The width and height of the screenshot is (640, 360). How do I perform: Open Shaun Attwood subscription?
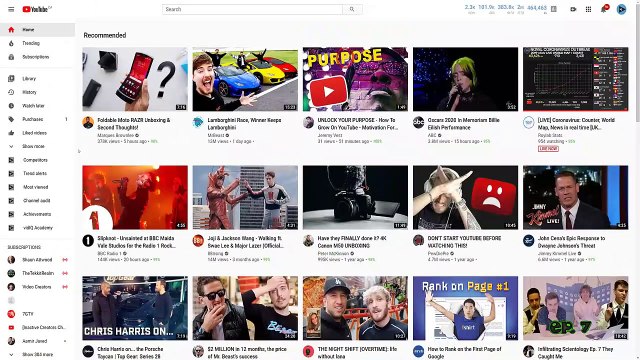(x=37, y=260)
